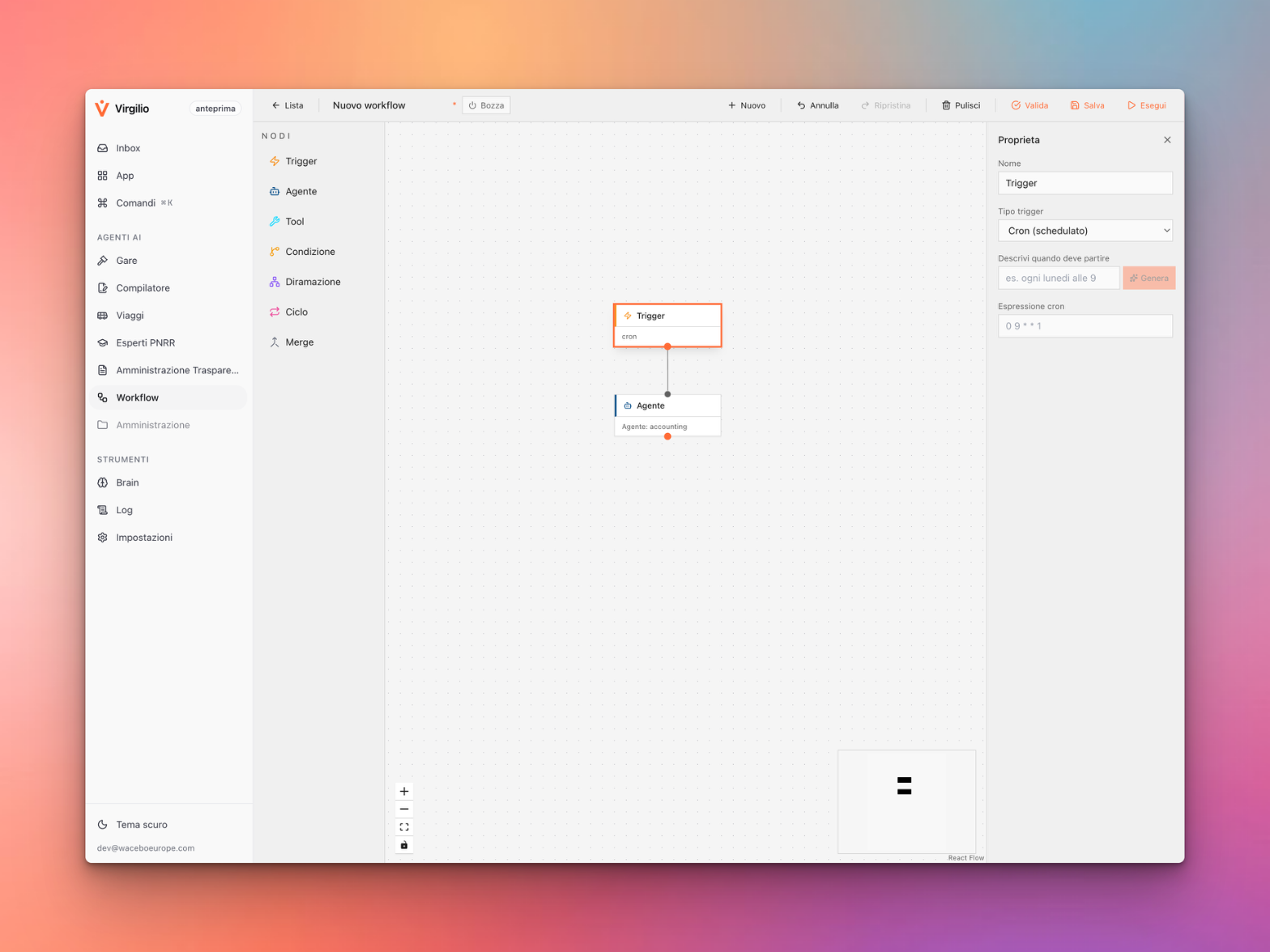This screenshot has height=952, width=1270.
Task: Open the Compilatore agent
Action: [169, 288]
